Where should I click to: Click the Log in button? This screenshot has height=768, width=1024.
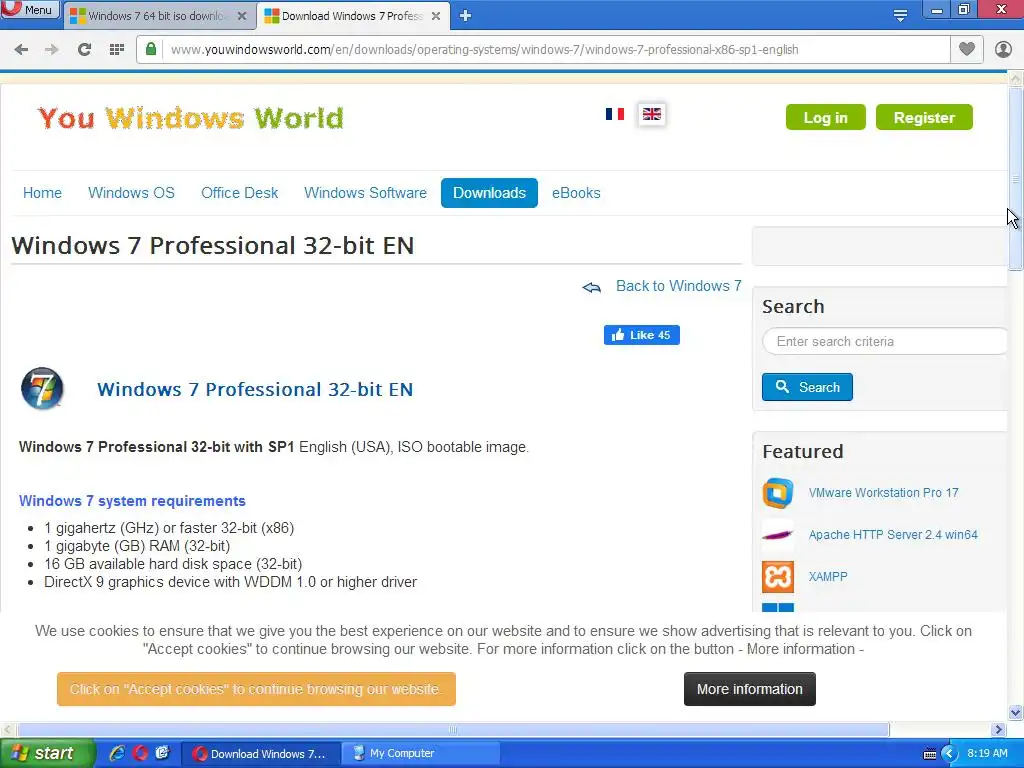point(825,118)
